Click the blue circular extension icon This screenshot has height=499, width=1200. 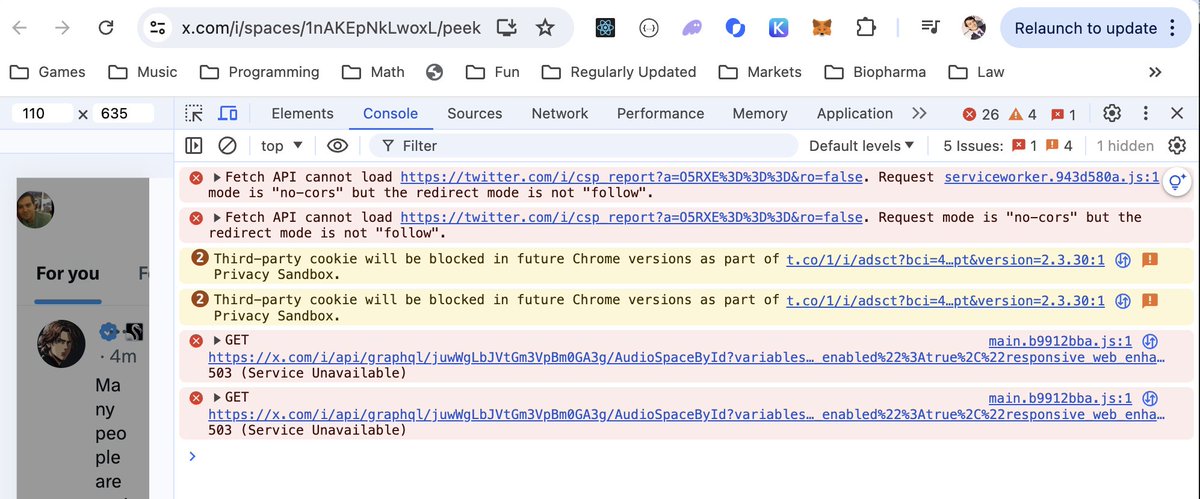[x=735, y=28]
